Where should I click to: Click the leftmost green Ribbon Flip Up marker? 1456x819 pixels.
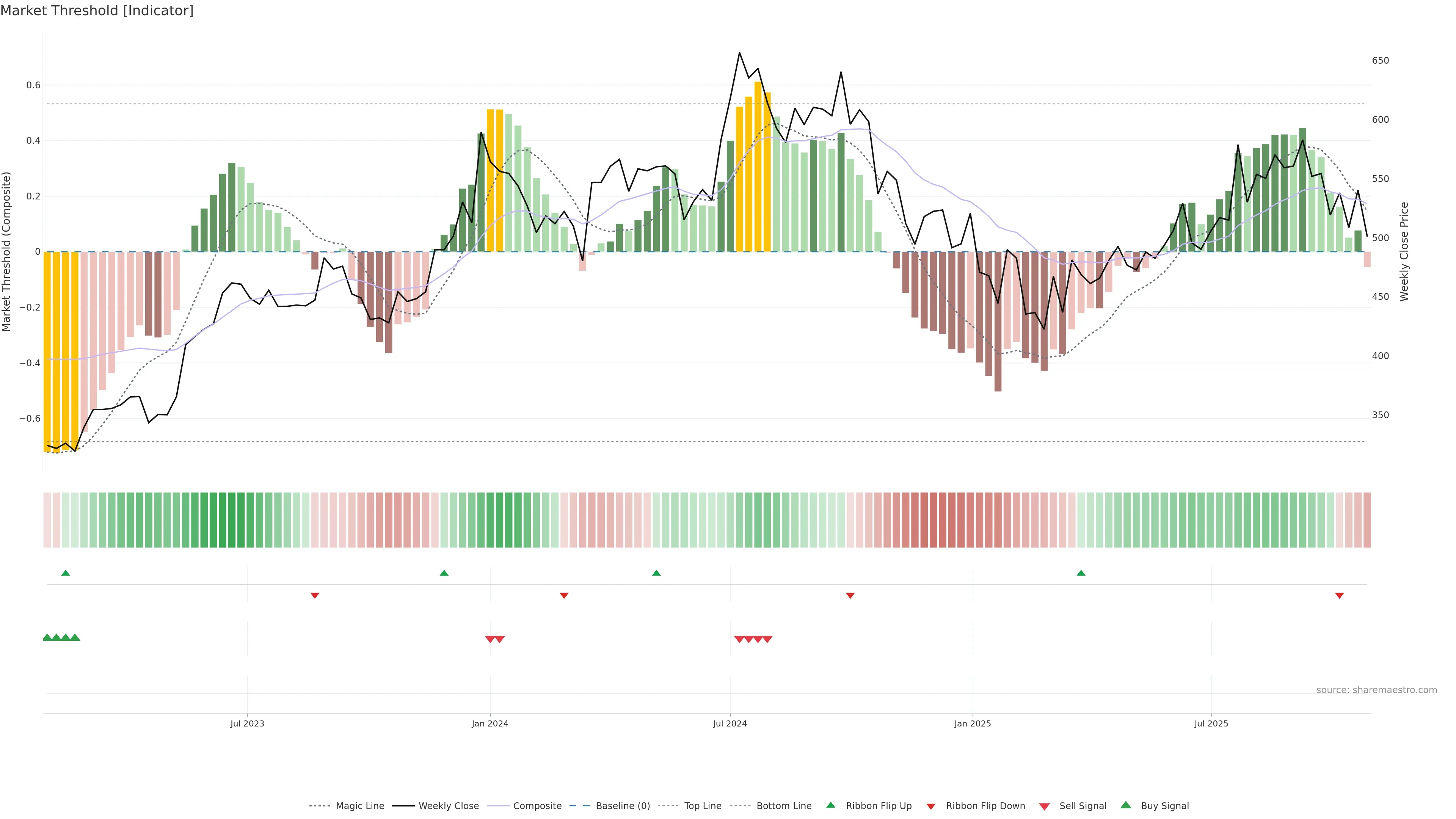pyautogui.click(x=66, y=573)
